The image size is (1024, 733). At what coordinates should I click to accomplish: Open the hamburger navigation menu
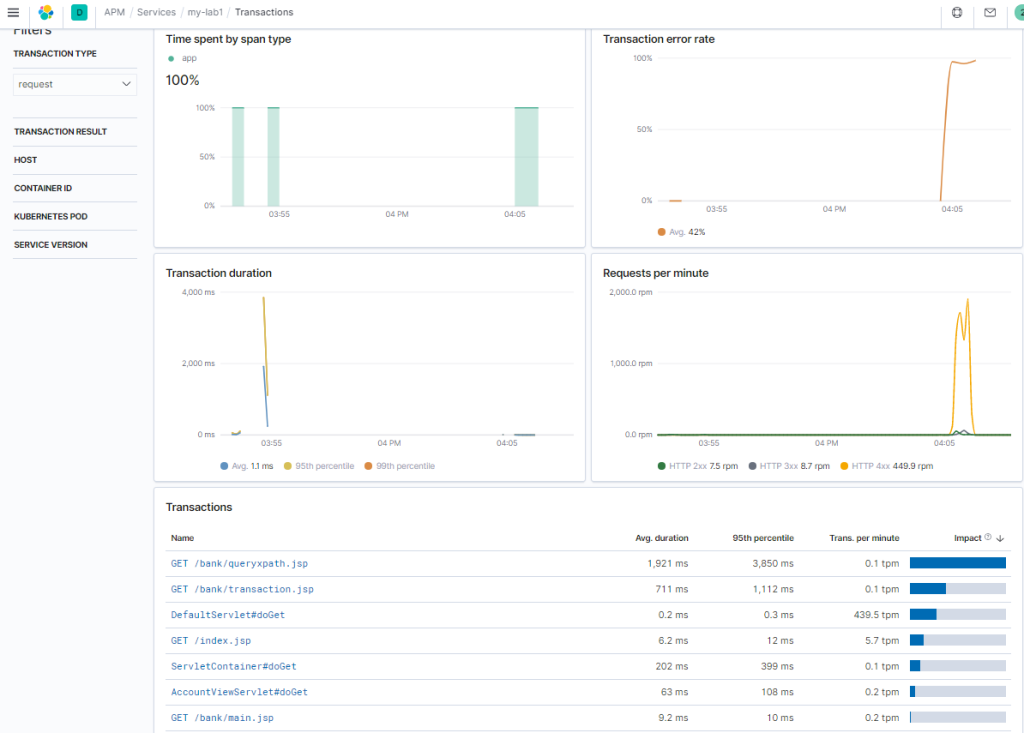13,12
